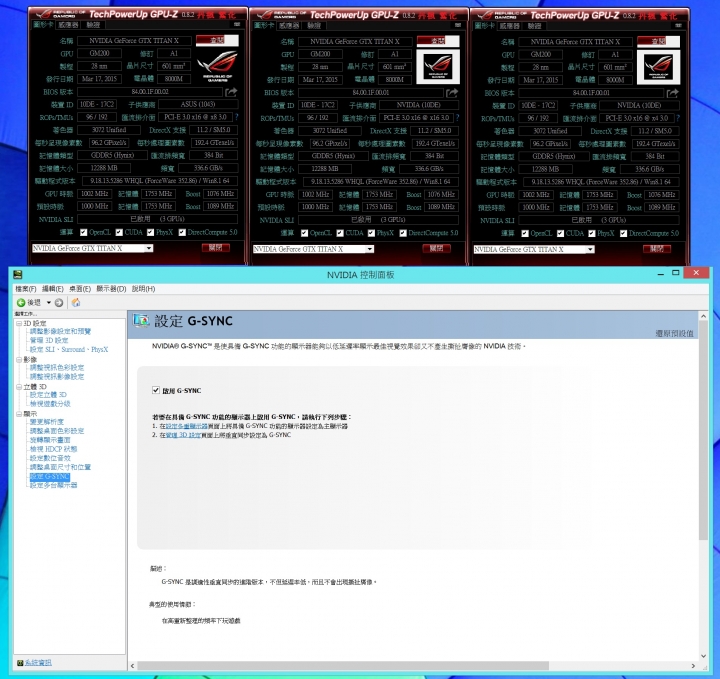Open the system information link at bottom left
720x679 pixels.
point(38,662)
